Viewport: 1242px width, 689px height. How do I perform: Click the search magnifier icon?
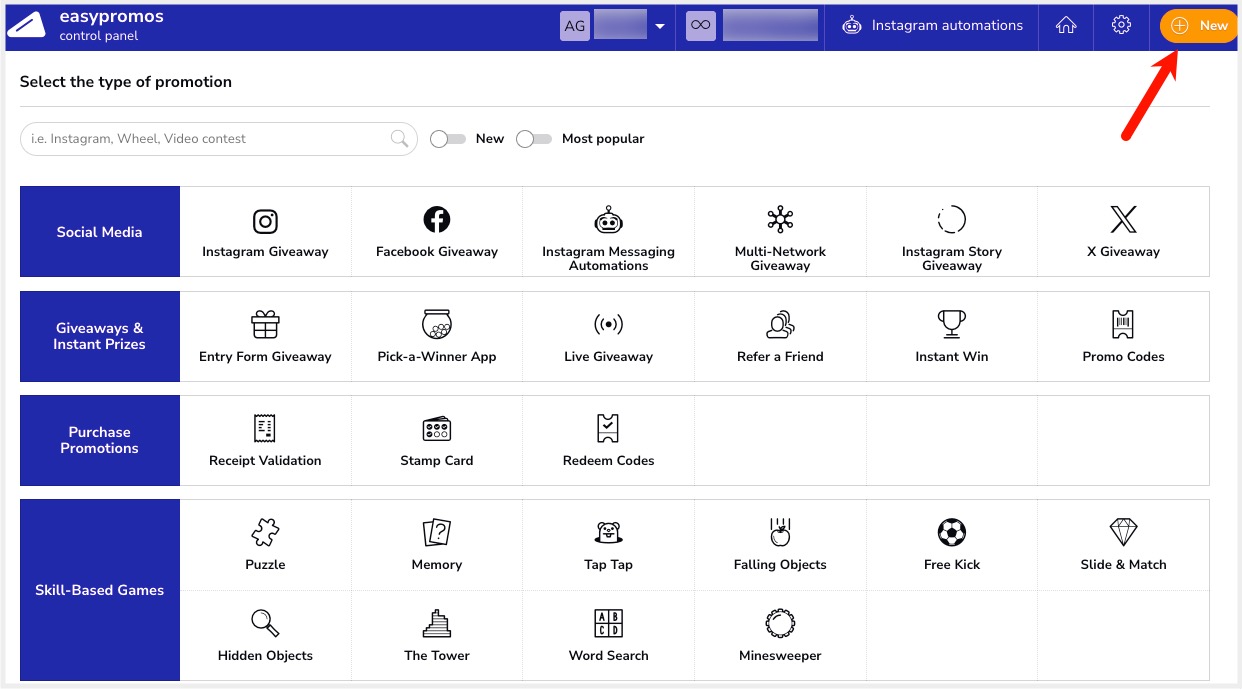click(400, 139)
